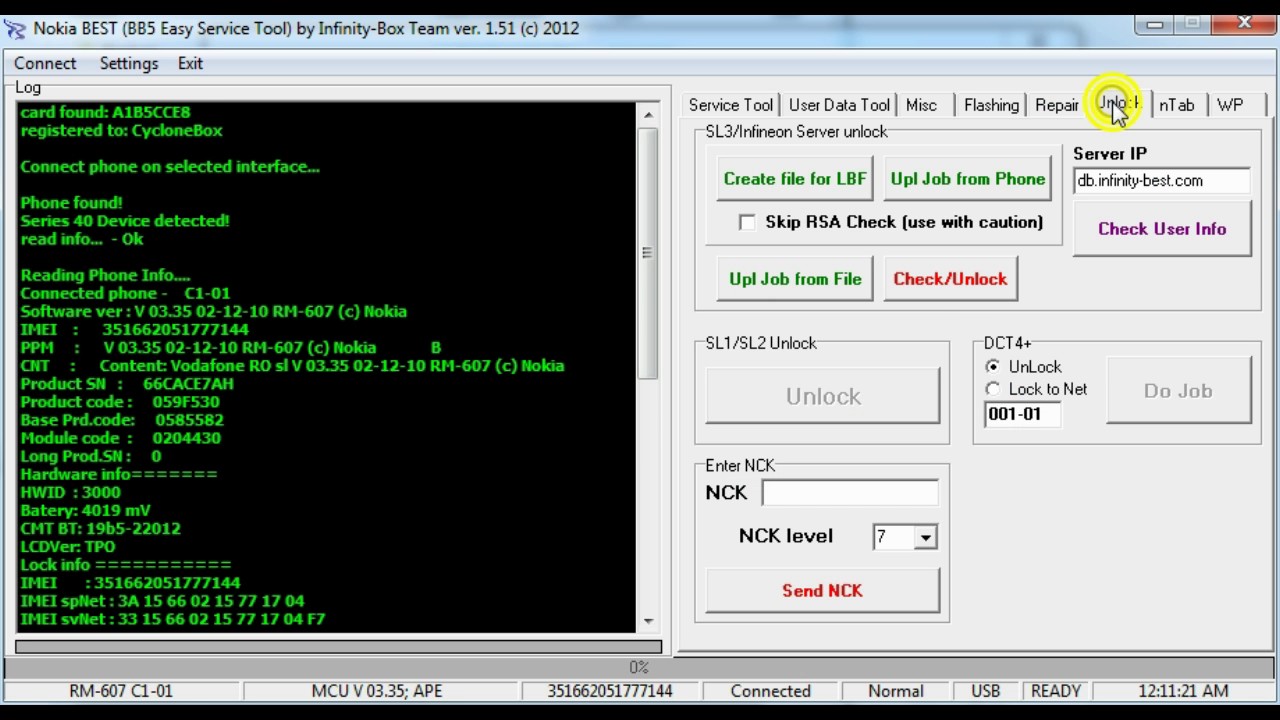Select the Unlock tab
Screen dimensions: 1280x720
(1119, 103)
